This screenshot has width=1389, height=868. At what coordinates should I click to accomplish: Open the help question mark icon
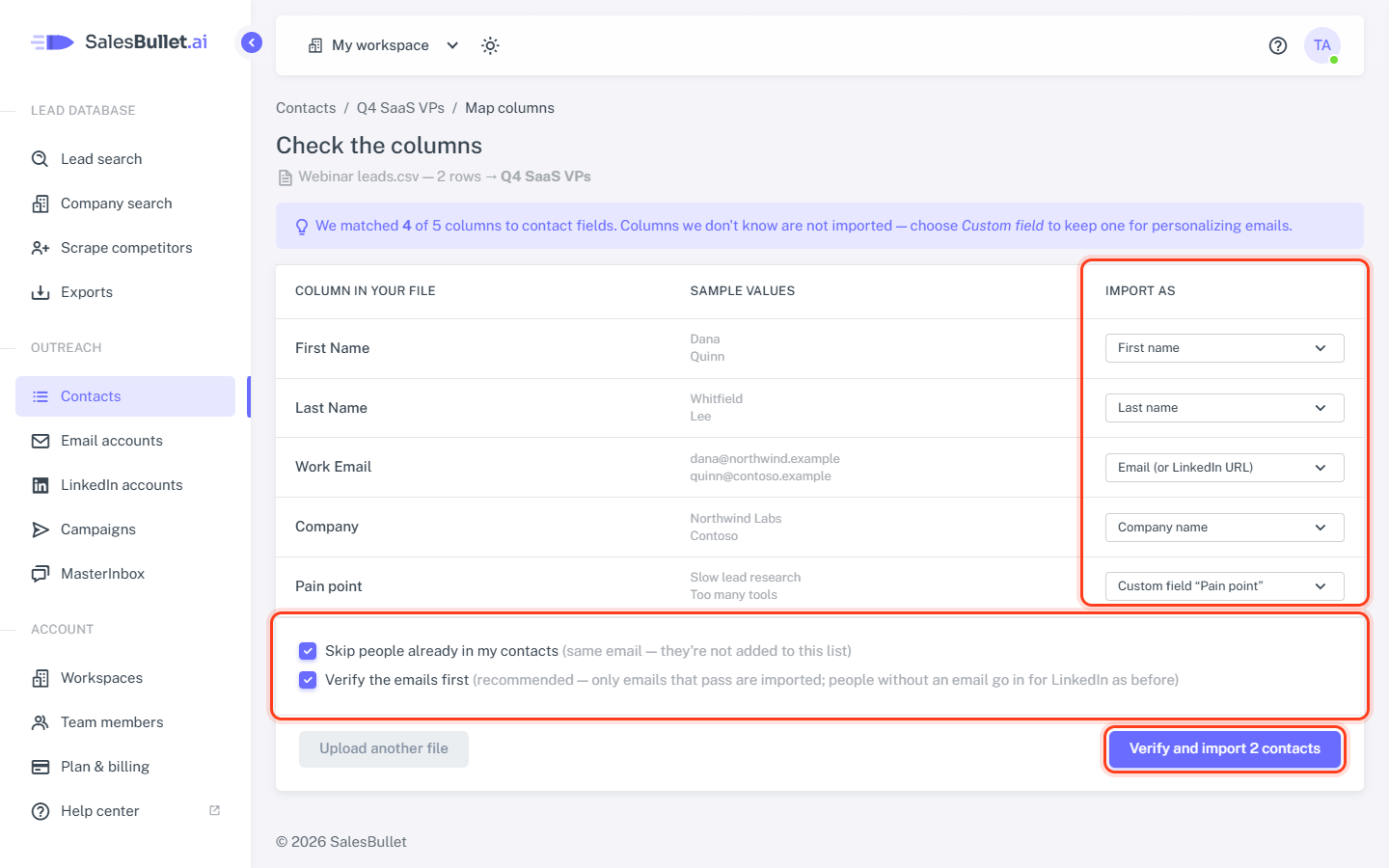pyautogui.click(x=1278, y=45)
